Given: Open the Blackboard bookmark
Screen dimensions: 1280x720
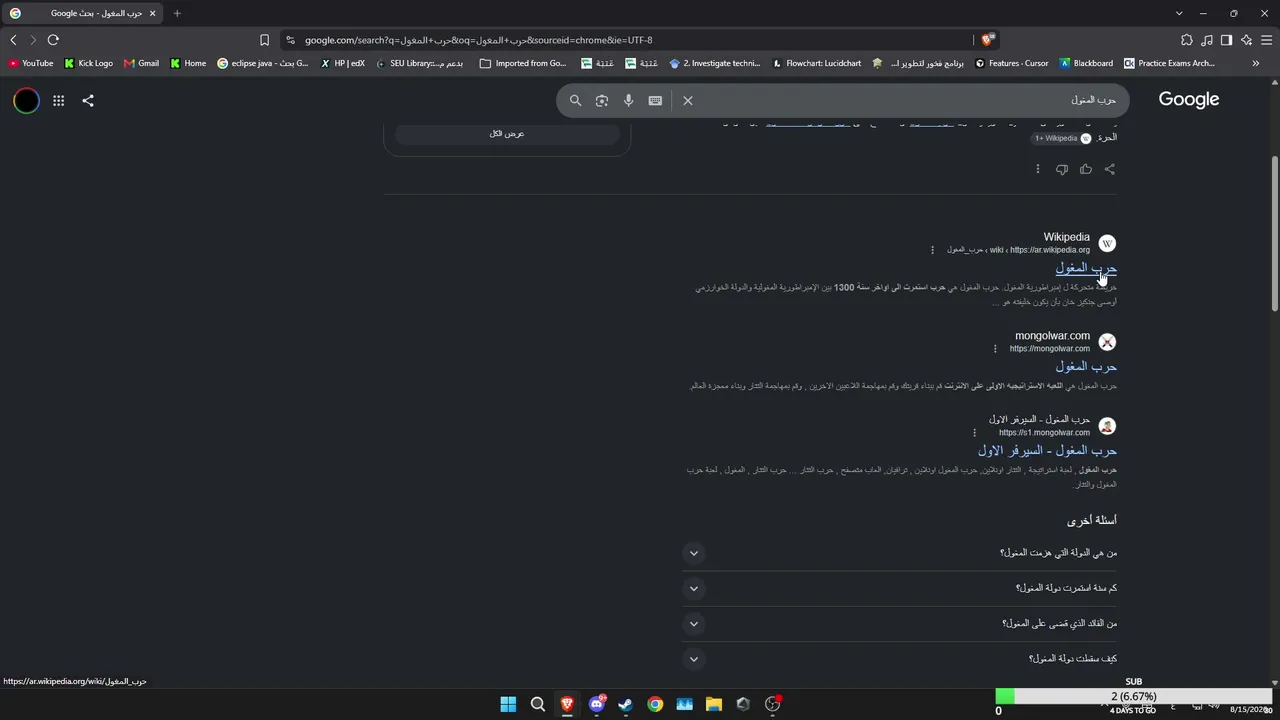Looking at the screenshot, I should tap(1086, 63).
